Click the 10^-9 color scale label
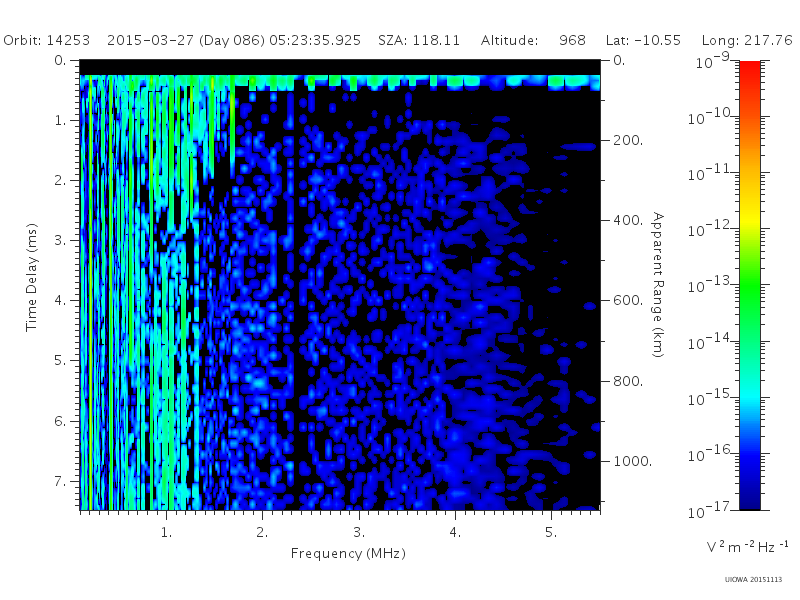 point(713,61)
